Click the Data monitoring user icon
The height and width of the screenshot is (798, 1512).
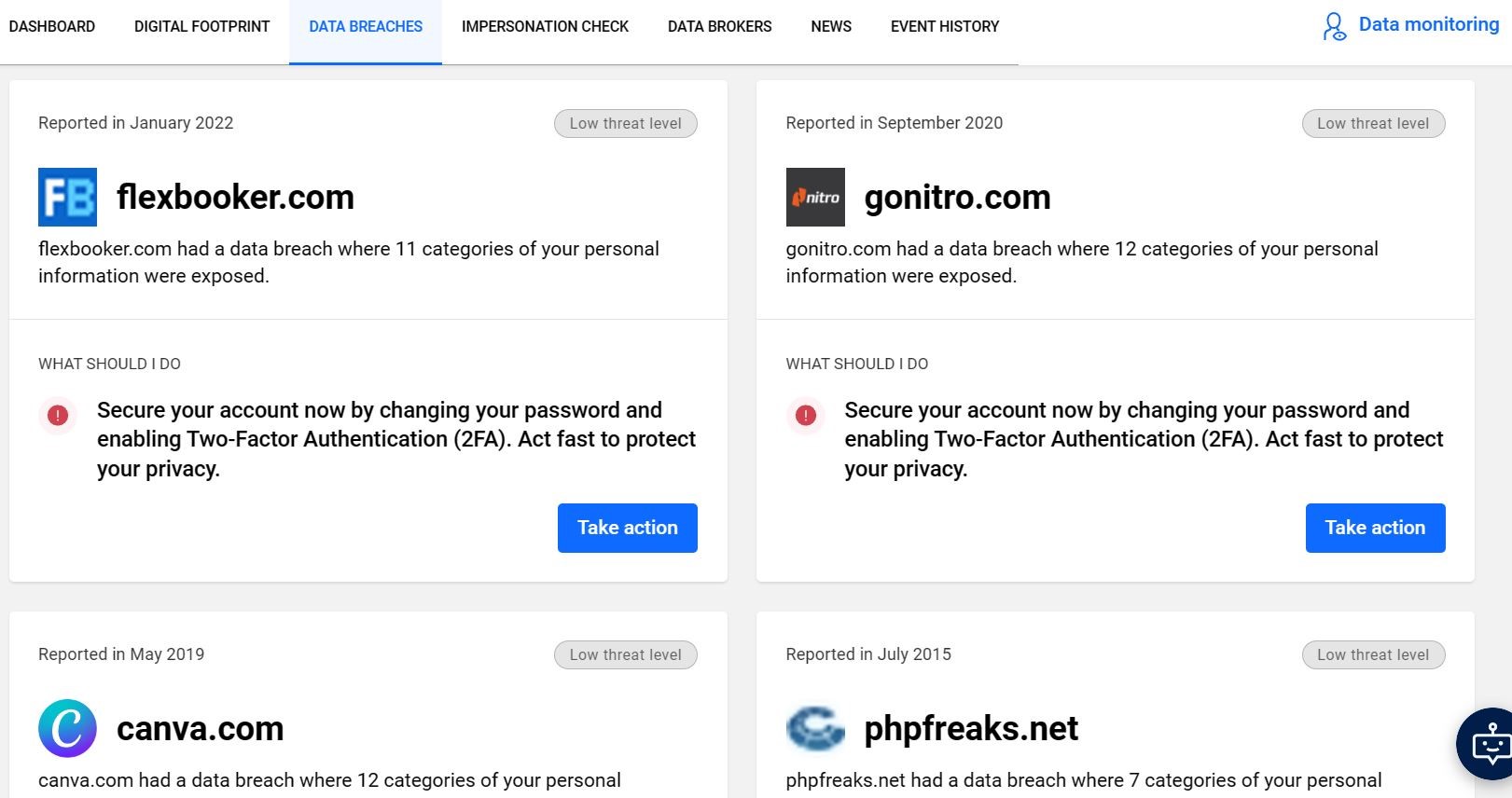1335,26
